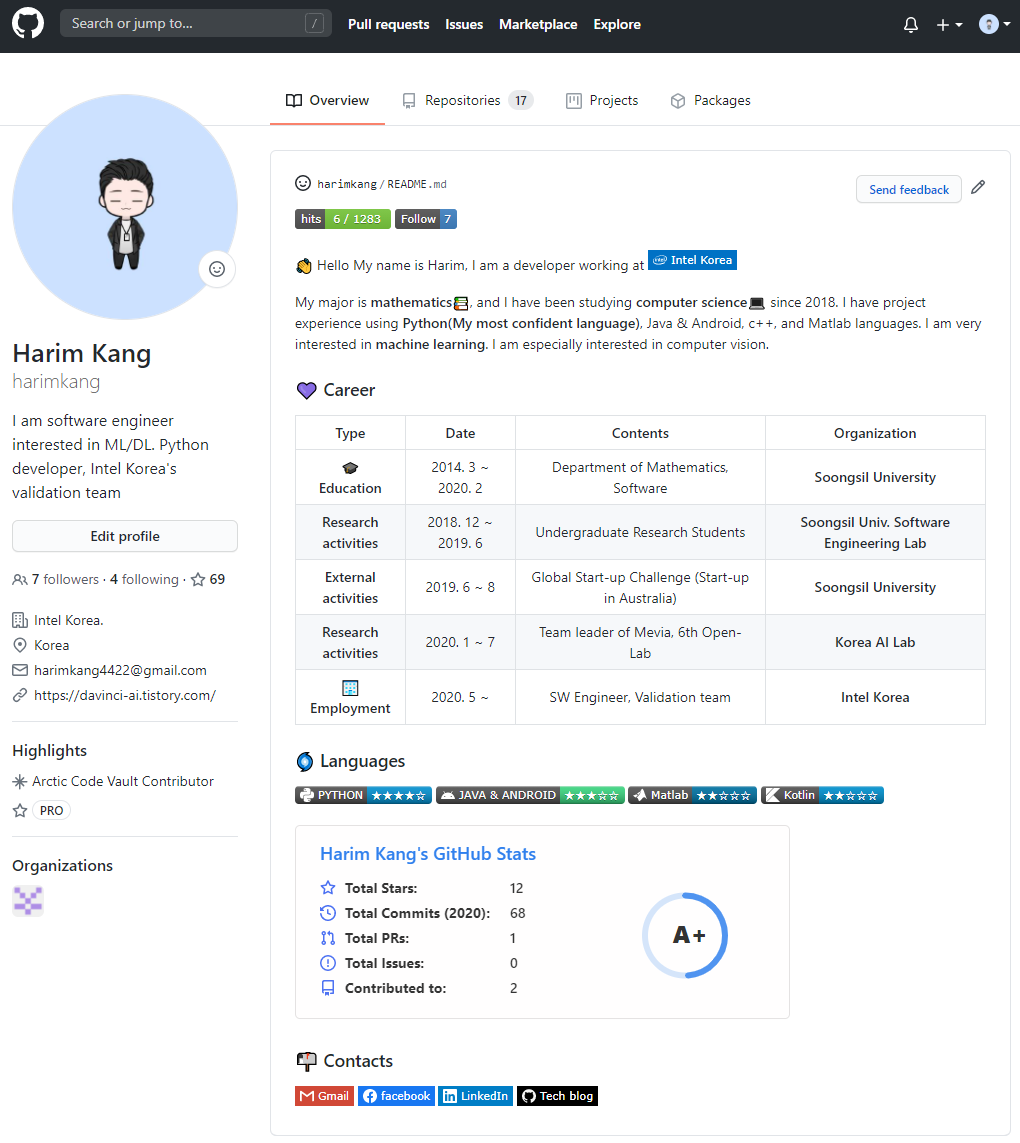
Task: Set status via smiley icon on avatar
Action: (x=217, y=269)
